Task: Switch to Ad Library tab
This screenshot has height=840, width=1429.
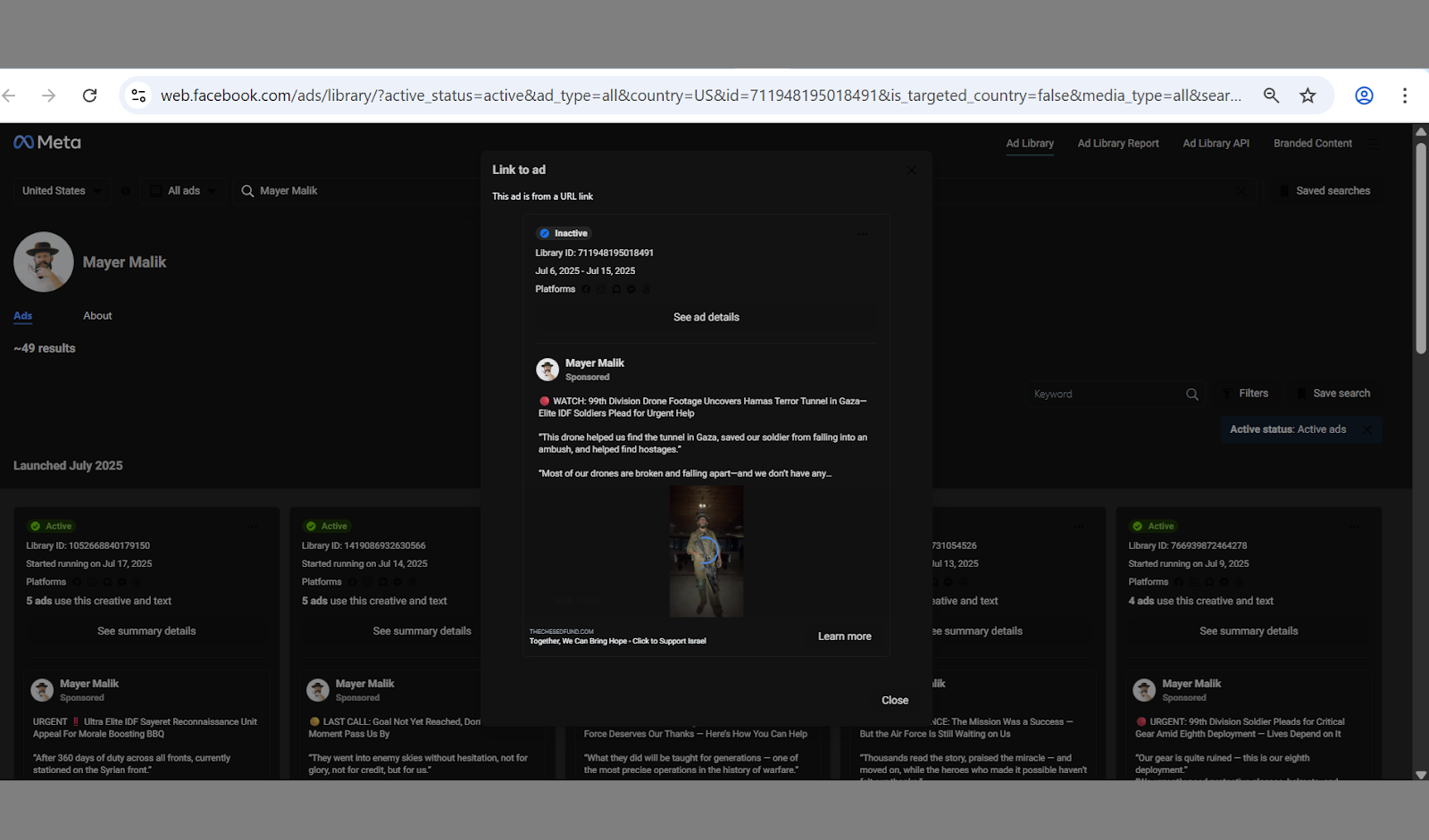Action: click(1030, 143)
